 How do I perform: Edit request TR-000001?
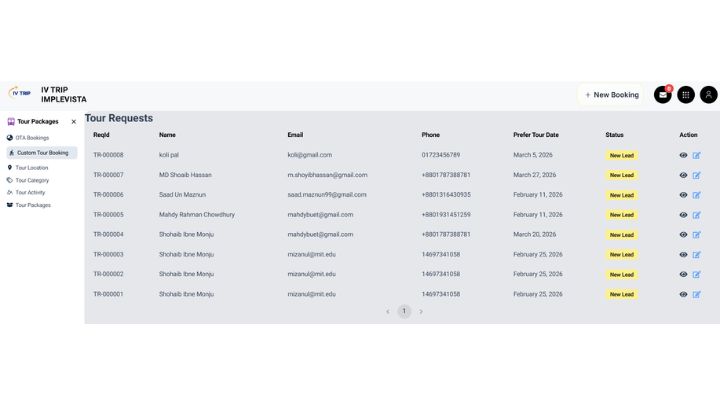click(697, 295)
